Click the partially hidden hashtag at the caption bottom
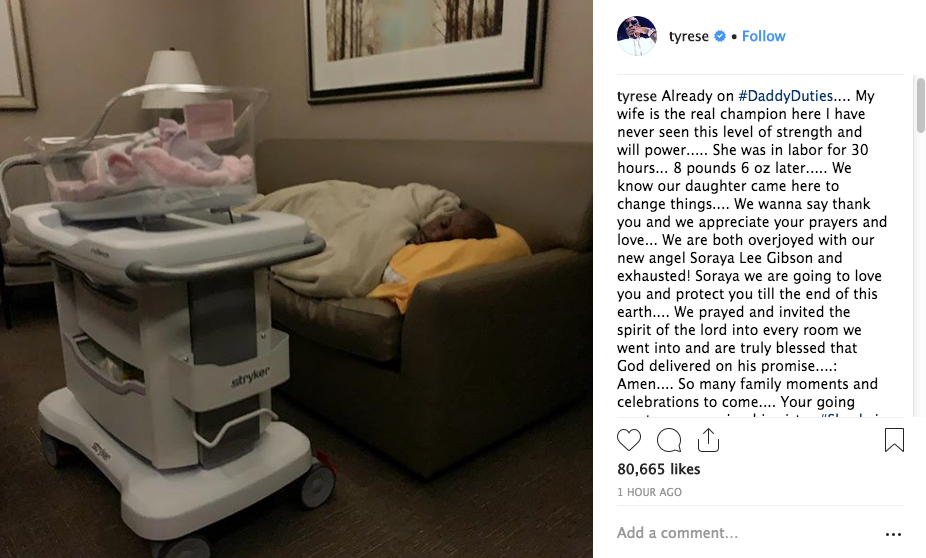This screenshot has width=926, height=558. pos(850,416)
